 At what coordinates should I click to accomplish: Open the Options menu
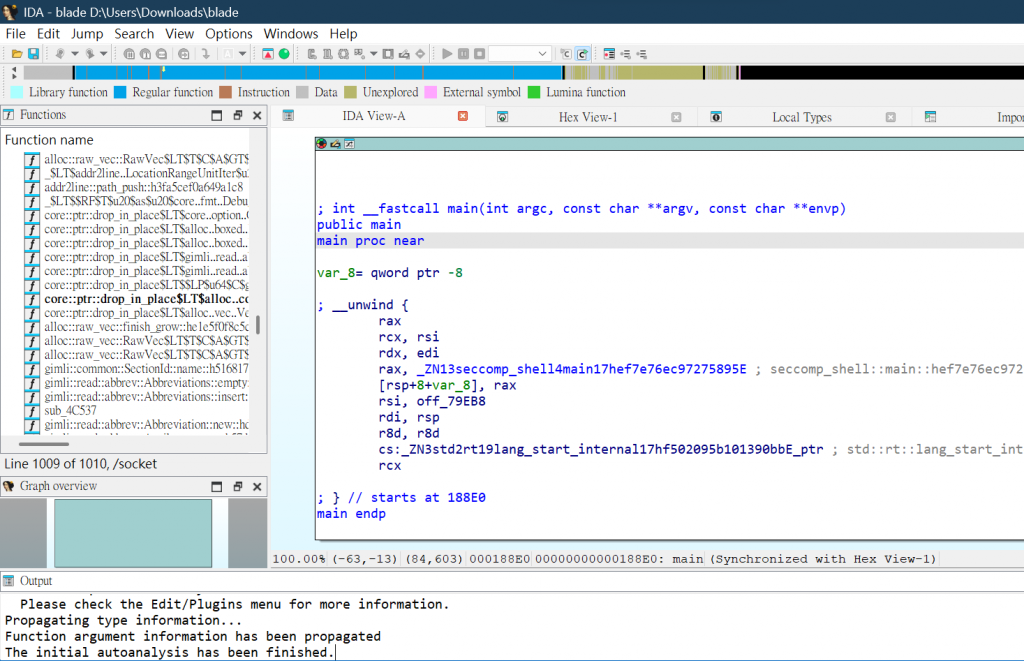click(229, 33)
